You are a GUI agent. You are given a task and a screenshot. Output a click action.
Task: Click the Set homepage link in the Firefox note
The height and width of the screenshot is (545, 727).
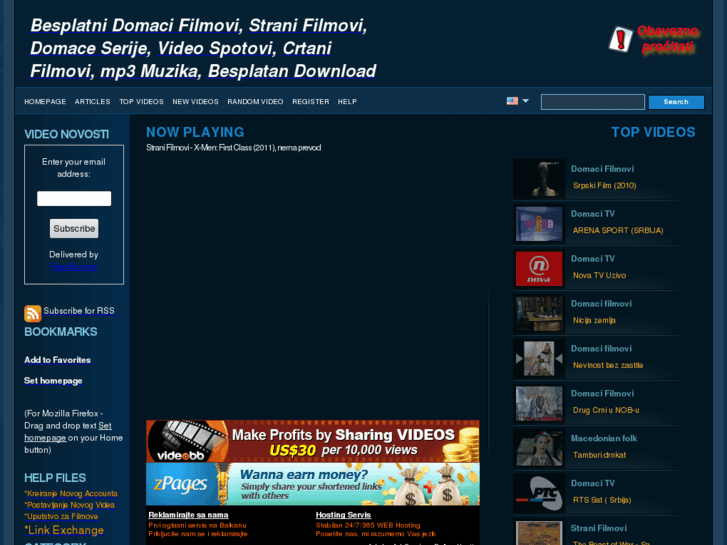pos(68,432)
